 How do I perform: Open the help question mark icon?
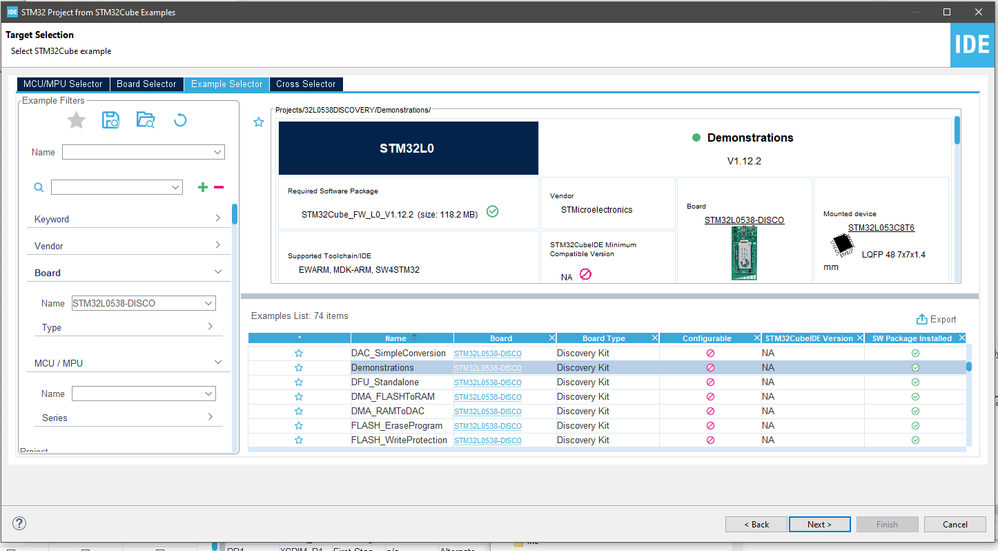(19, 524)
